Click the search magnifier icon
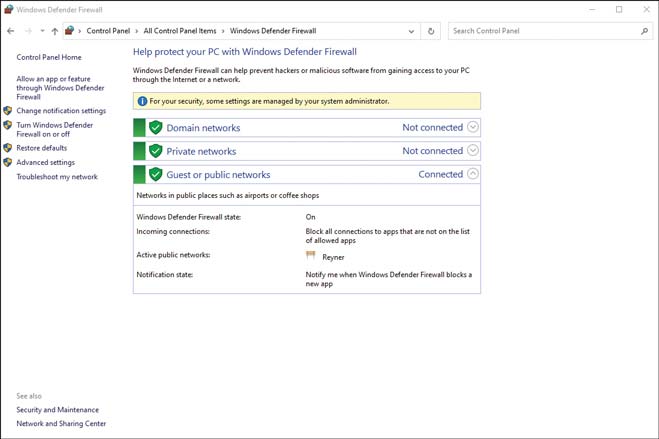Image resolution: width=659 pixels, height=439 pixels. point(644,31)
